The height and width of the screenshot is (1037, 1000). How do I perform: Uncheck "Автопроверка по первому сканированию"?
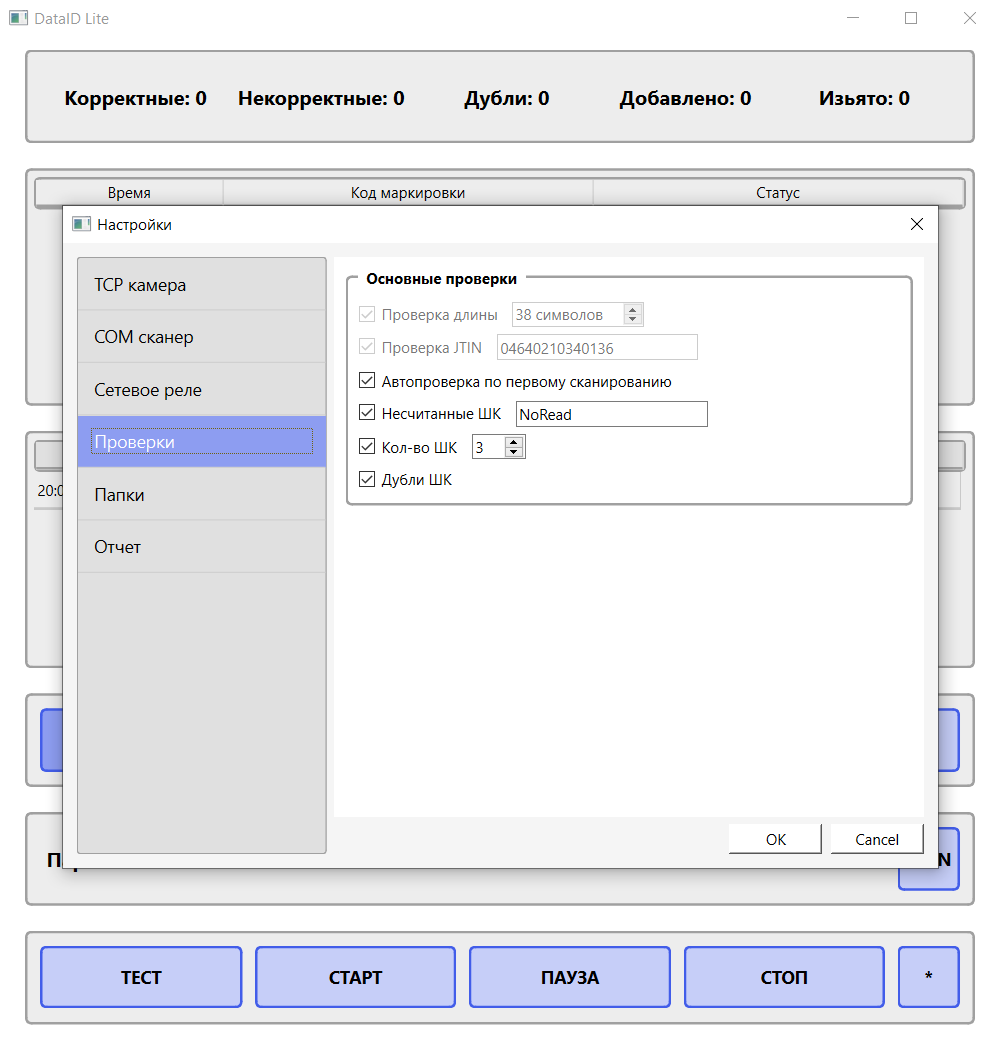tap(367, 381)
